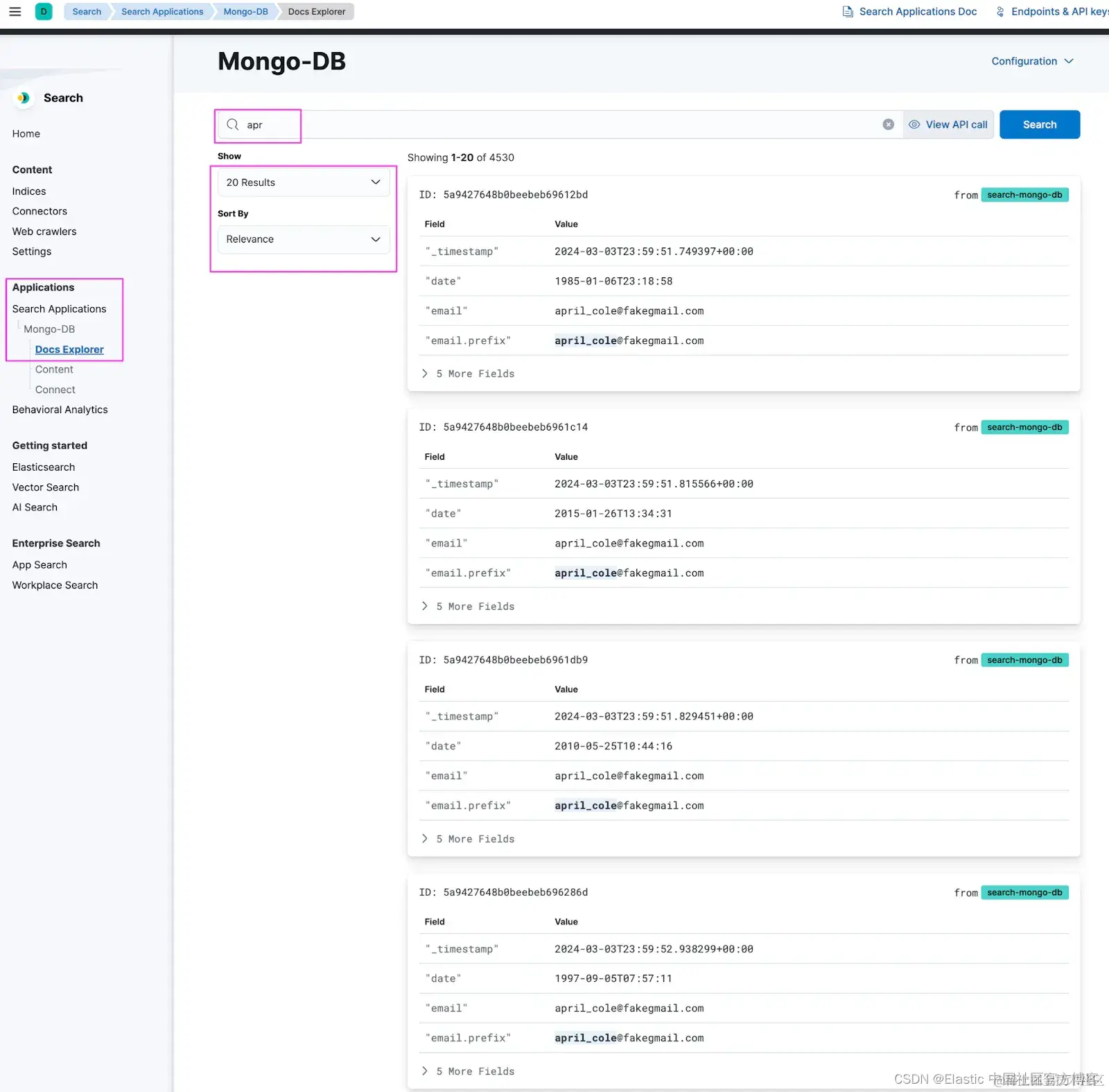The image size is (1109, 1092).
Task: Open Behavioral Analytics in sidebar
Action: coord(60,410)
